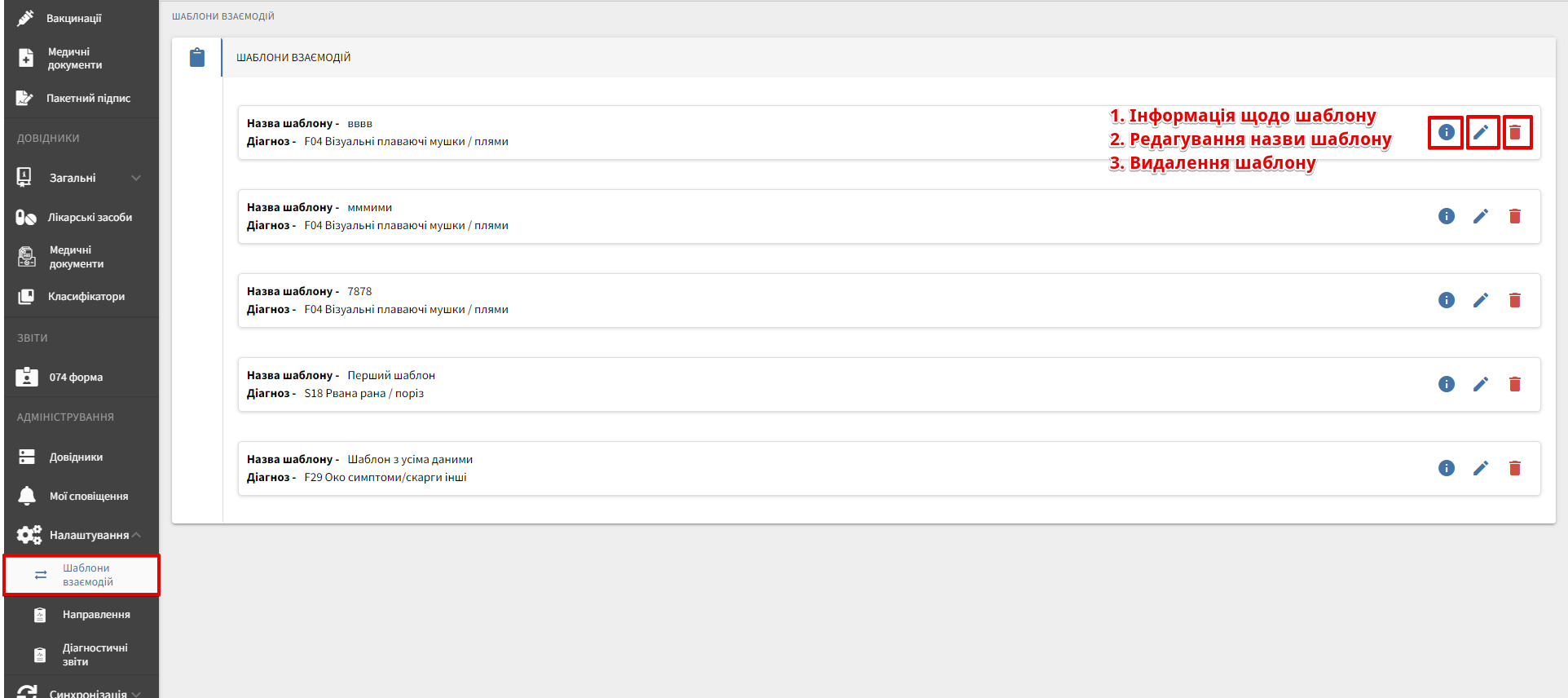
Task: Delete template "Шаблон з усіма даними"
Action: [1515, 468]
